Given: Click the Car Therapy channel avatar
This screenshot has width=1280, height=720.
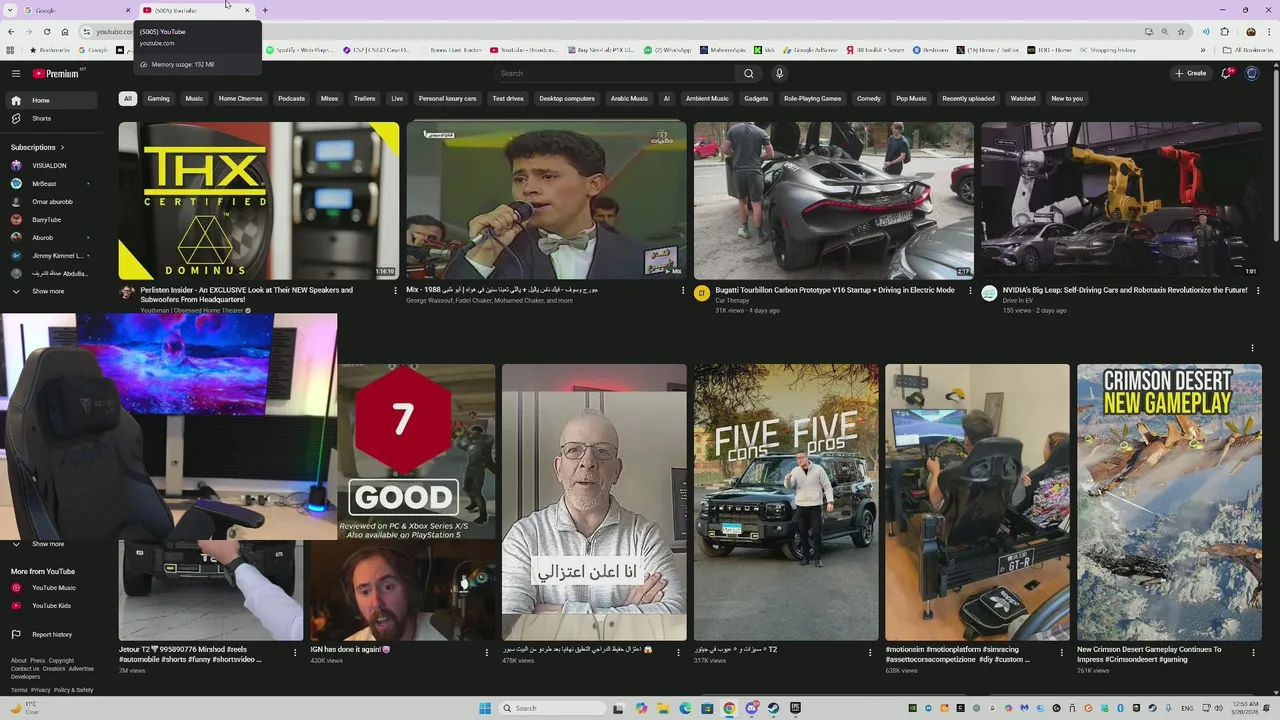Looking at the screenshot, I should click(x=702, y=293).
